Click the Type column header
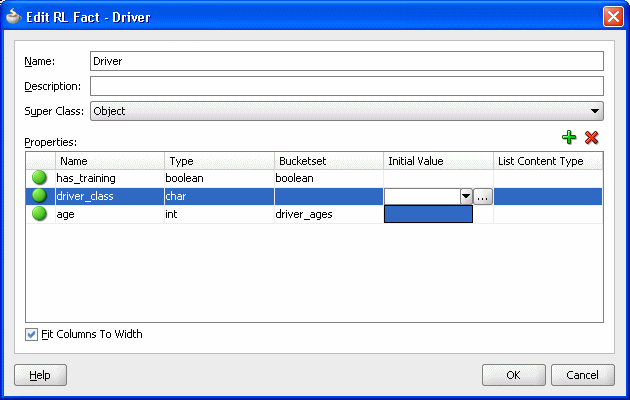Image resolution: width=630 pixels, height=400 pixels. pos(219,161)
